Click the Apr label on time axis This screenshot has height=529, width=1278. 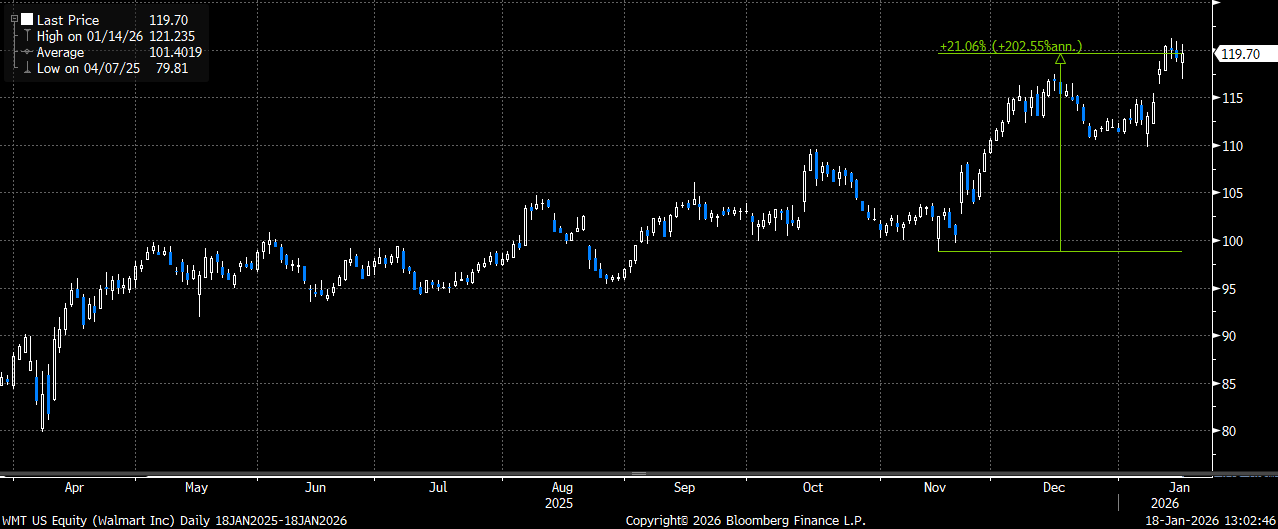73,487
